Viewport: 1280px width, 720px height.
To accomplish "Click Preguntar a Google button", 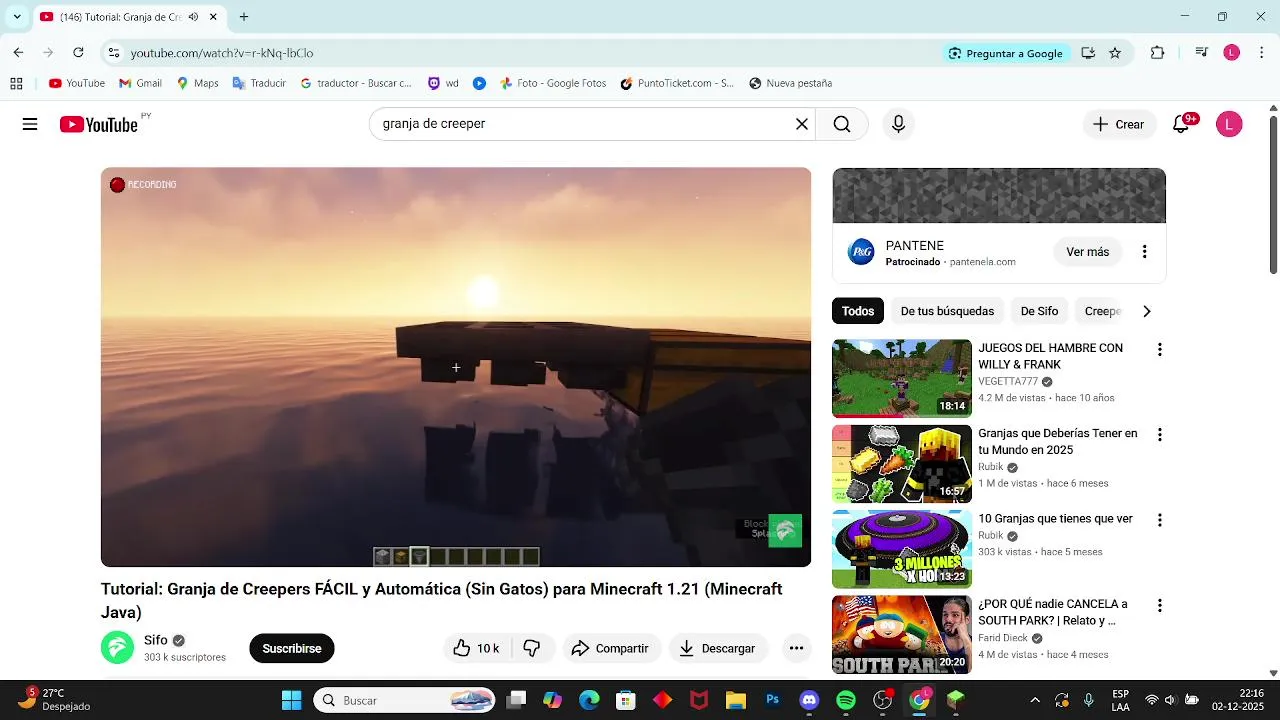I will [x=1005, y=53].
